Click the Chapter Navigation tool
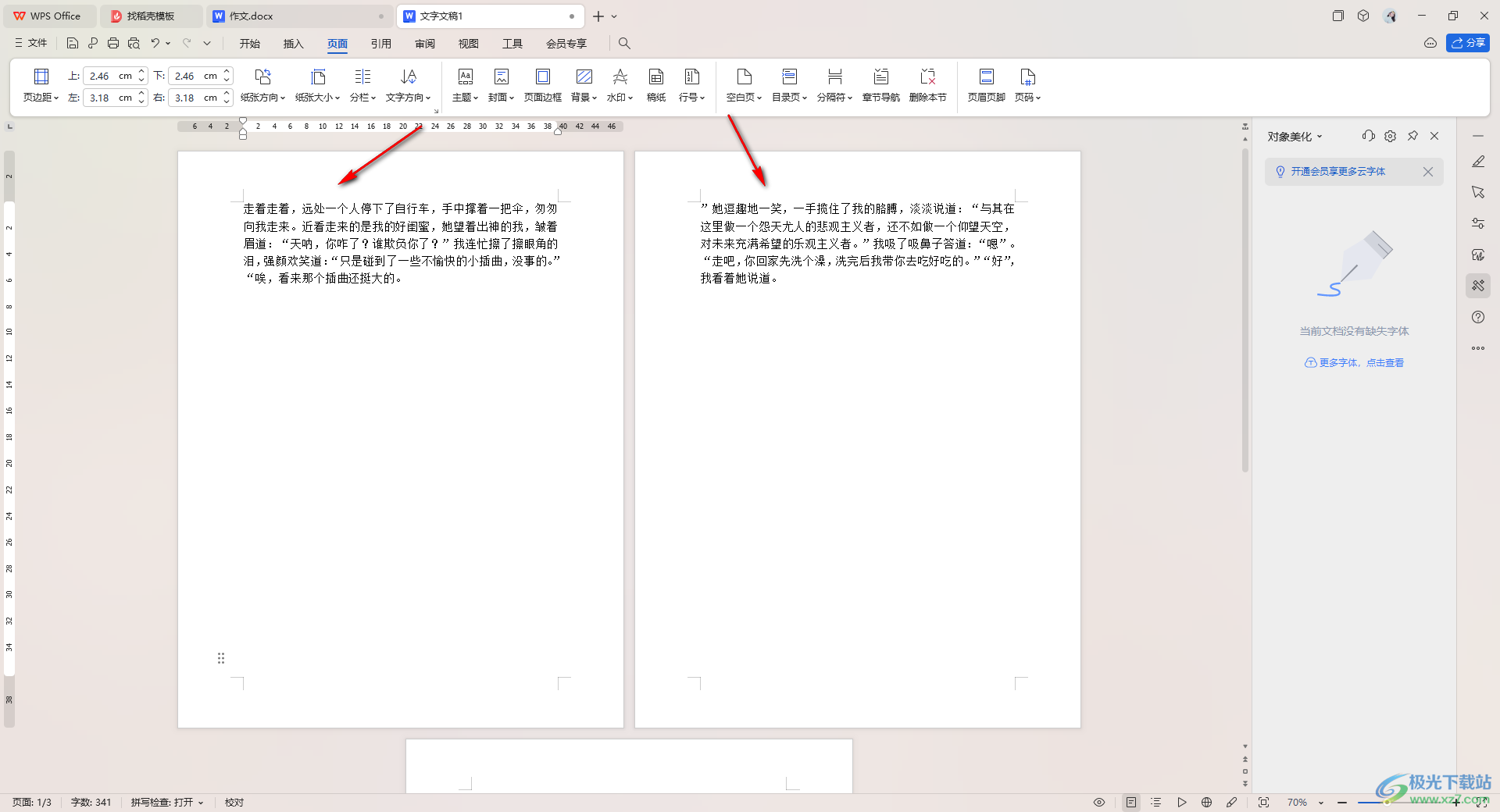 point(881,85)
